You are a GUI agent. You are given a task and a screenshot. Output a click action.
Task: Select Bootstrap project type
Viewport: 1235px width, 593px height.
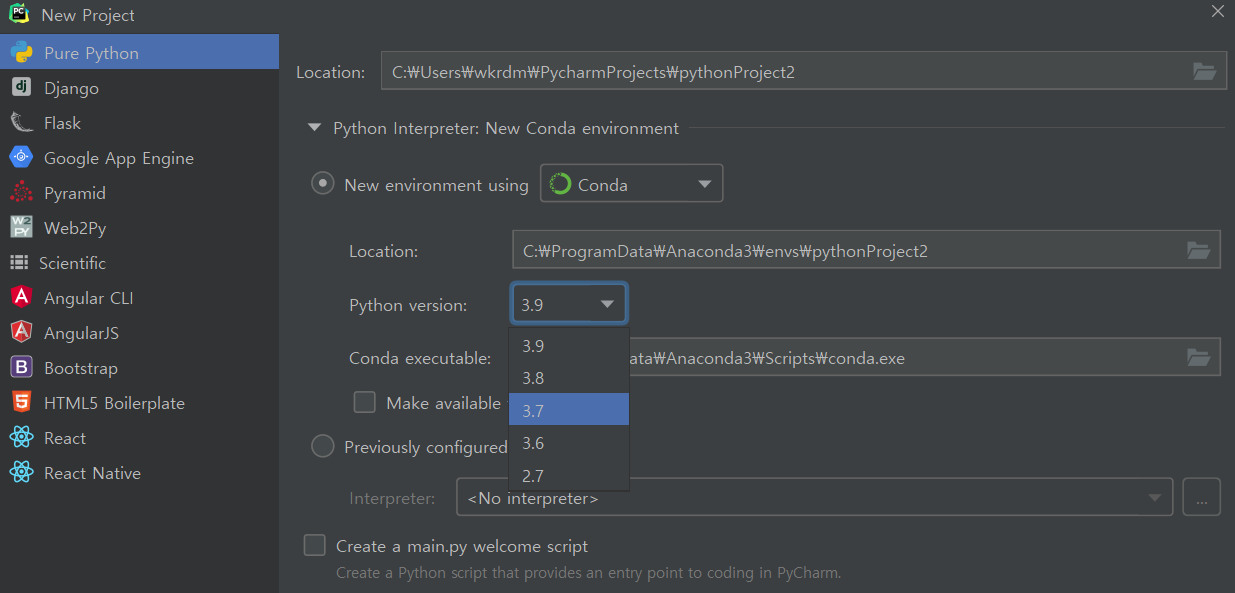139,368
